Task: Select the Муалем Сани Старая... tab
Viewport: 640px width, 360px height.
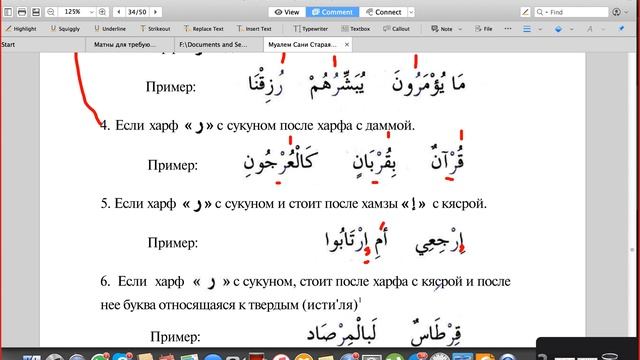Action: [x=302, y=44]
